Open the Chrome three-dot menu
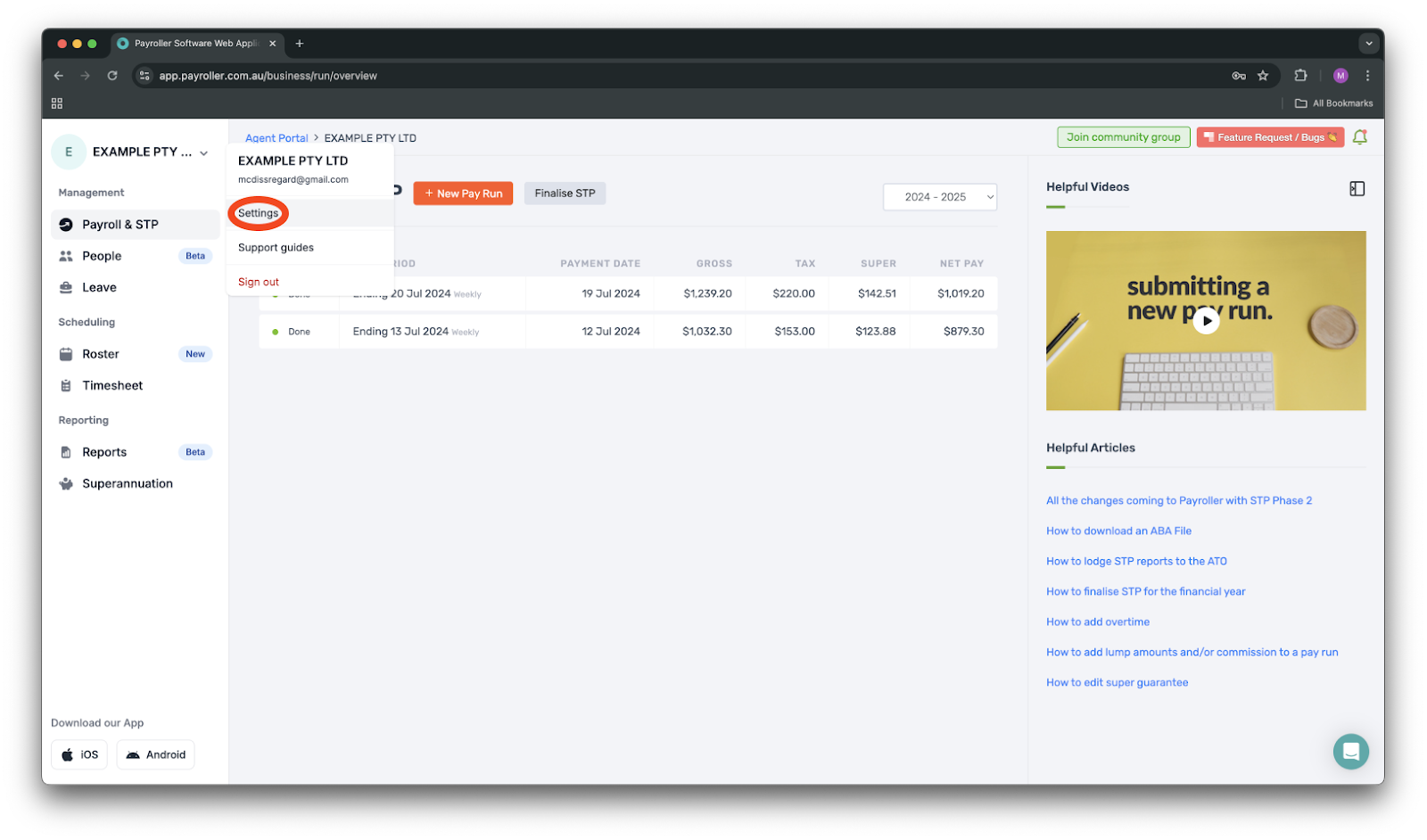 tap(1367, 76)
